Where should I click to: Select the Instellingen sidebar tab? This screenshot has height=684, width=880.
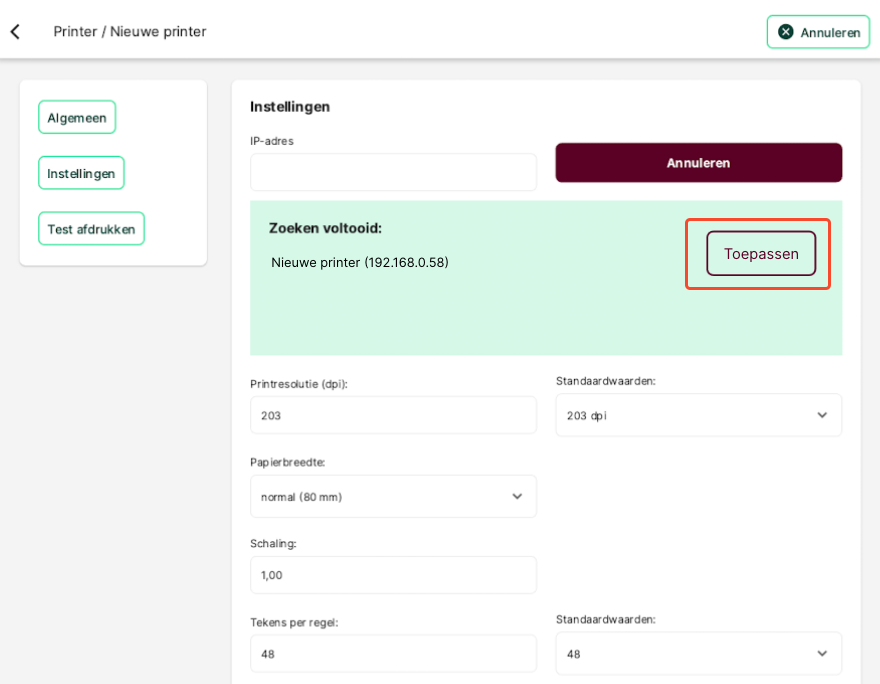(81, 173)
